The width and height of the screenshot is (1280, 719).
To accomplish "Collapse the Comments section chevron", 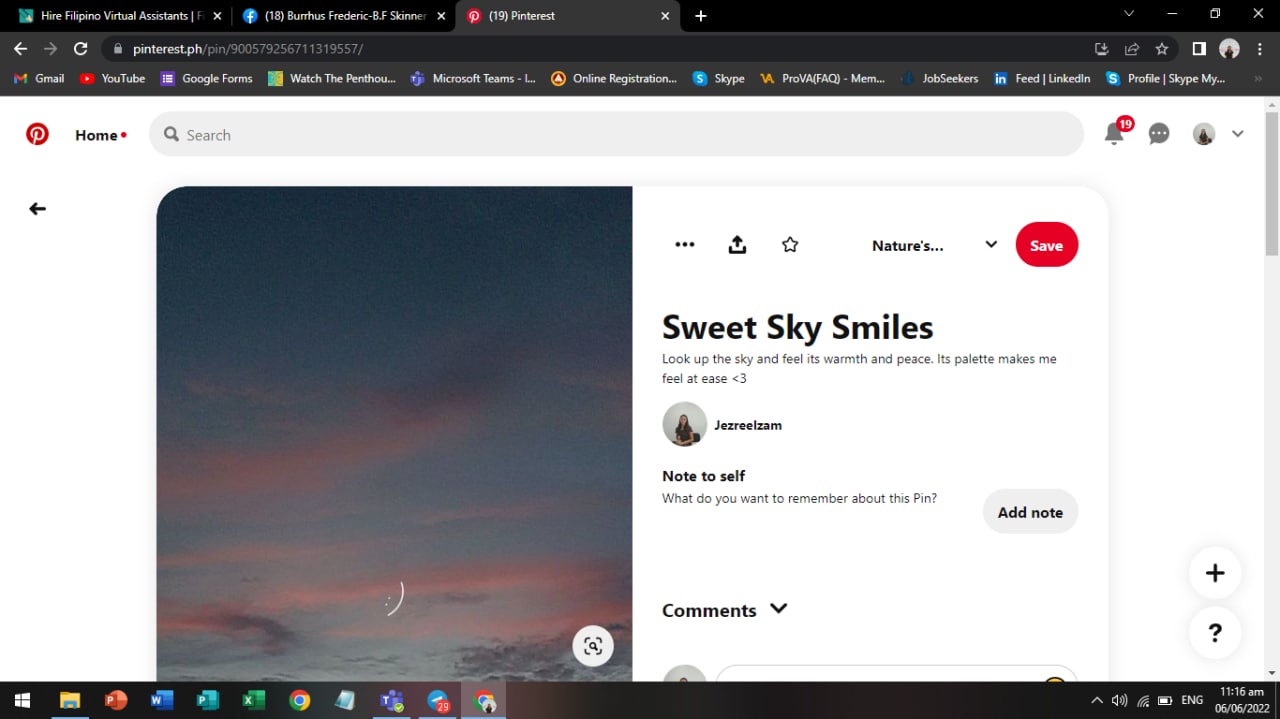I will point(779,608).
